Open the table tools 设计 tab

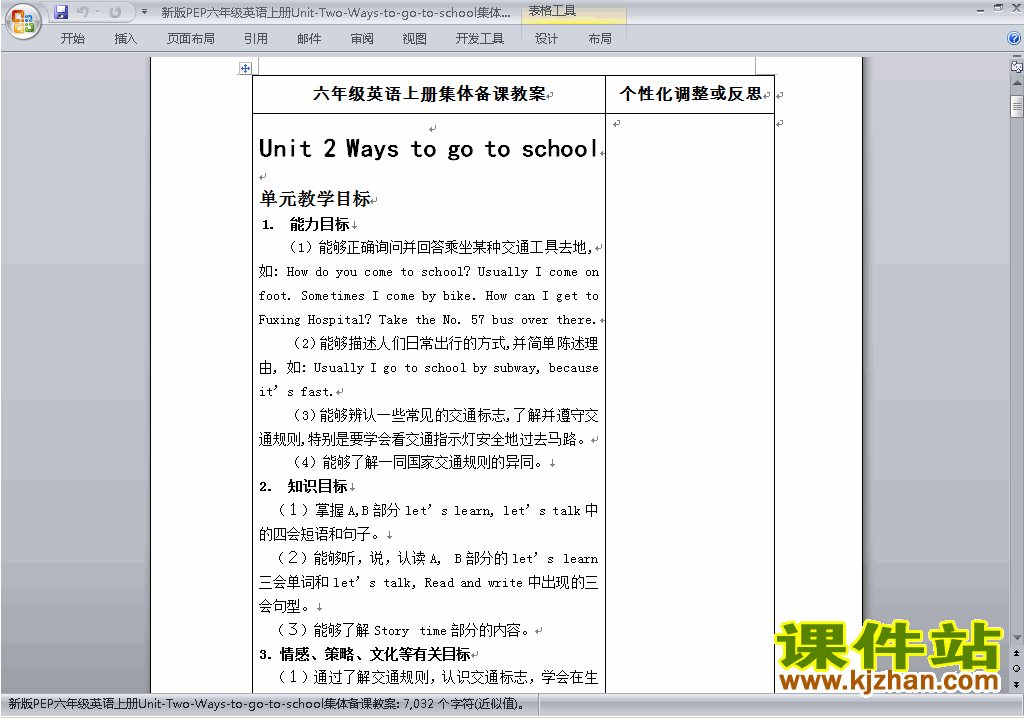click(x=546, y=39)
